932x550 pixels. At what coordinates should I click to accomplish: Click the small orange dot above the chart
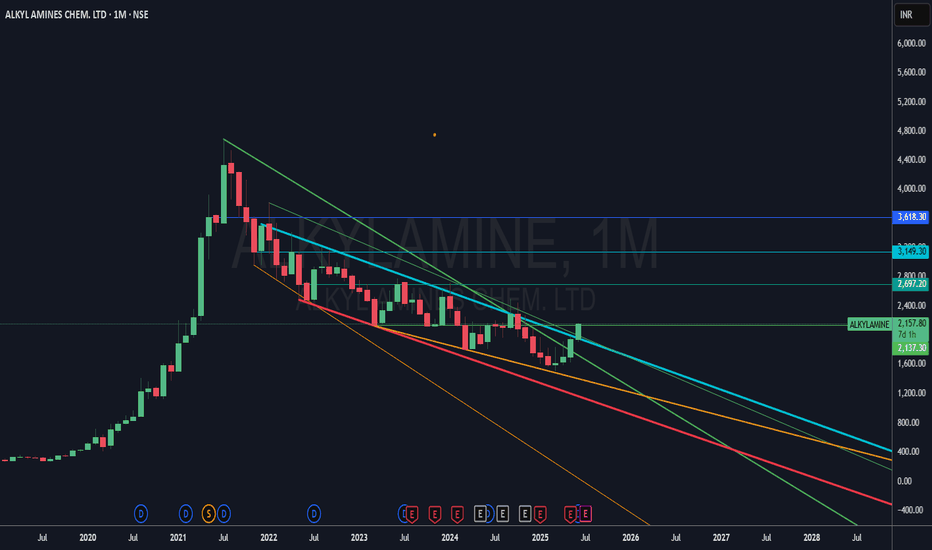point(434,135)
